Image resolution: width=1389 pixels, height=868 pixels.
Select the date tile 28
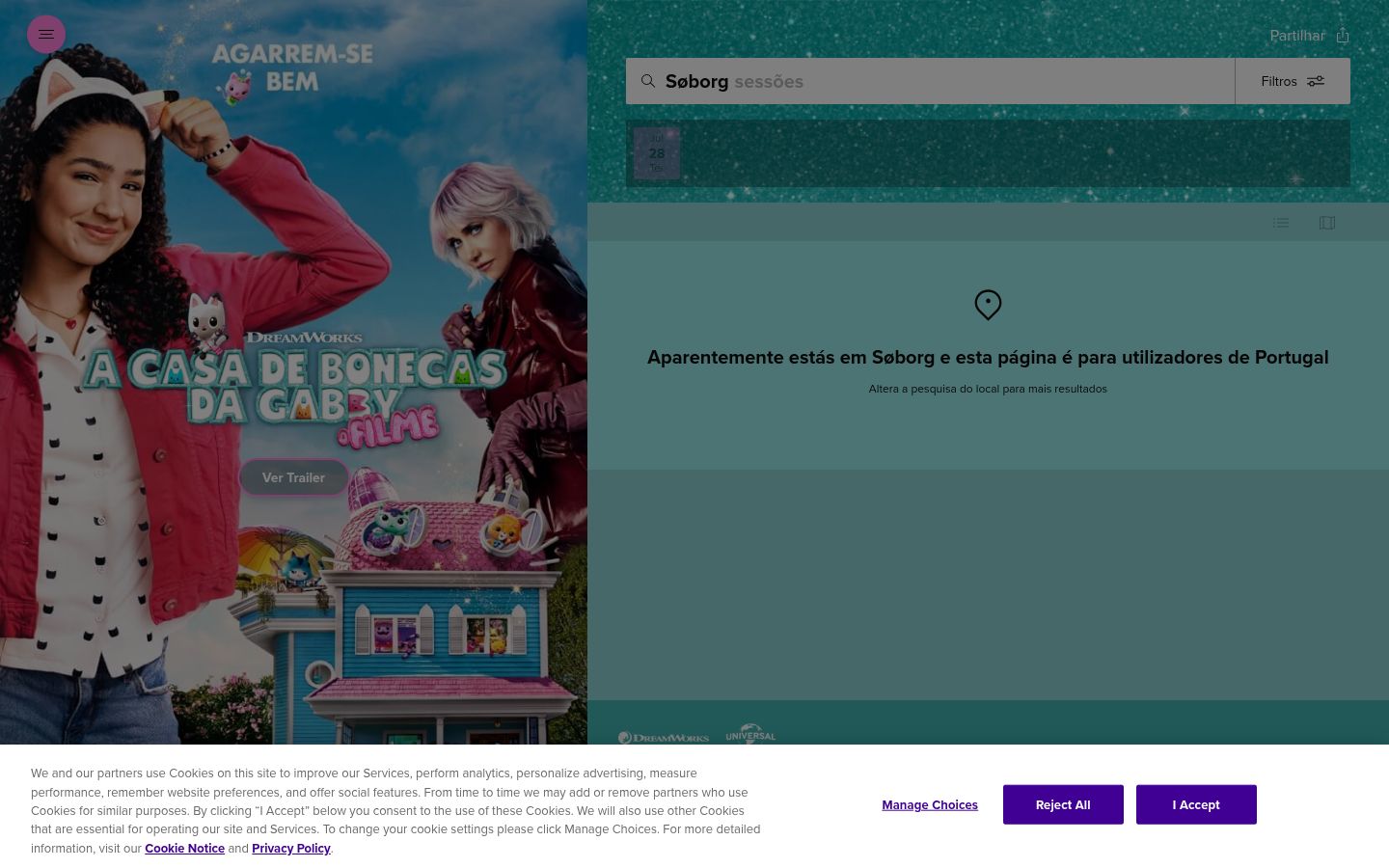657,153
